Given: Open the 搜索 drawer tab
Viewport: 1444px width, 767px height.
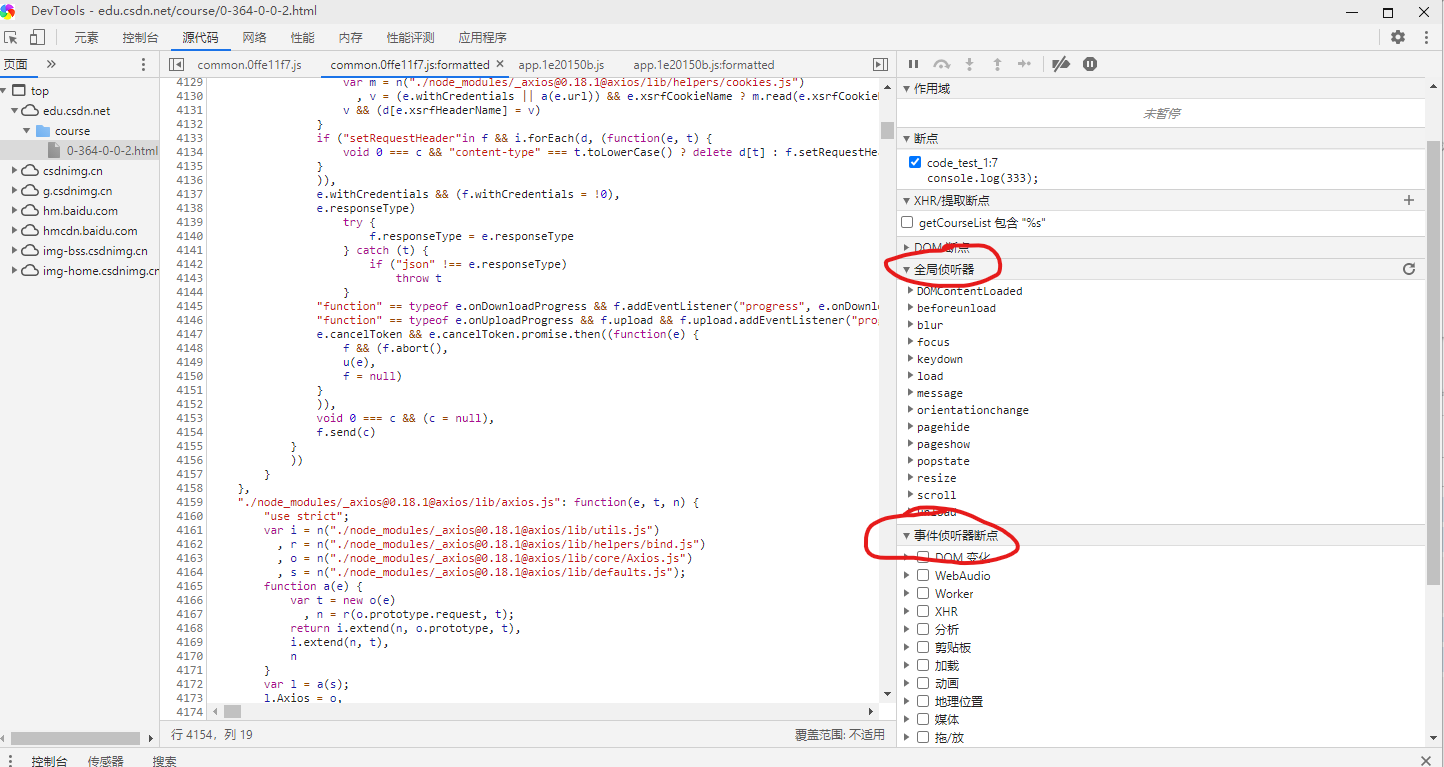Looking at the screenshot, I should pyautogui.click(x=164, y=761).
